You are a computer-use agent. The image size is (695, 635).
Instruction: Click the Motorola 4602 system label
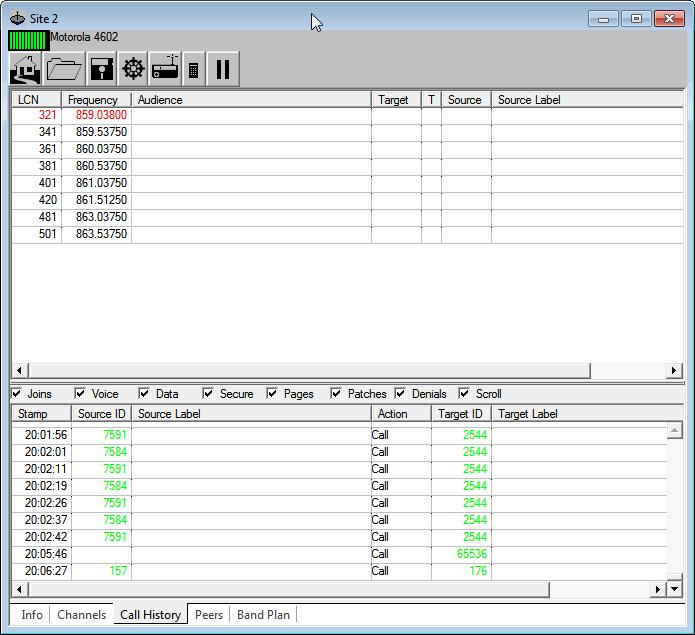click(84, 37)
